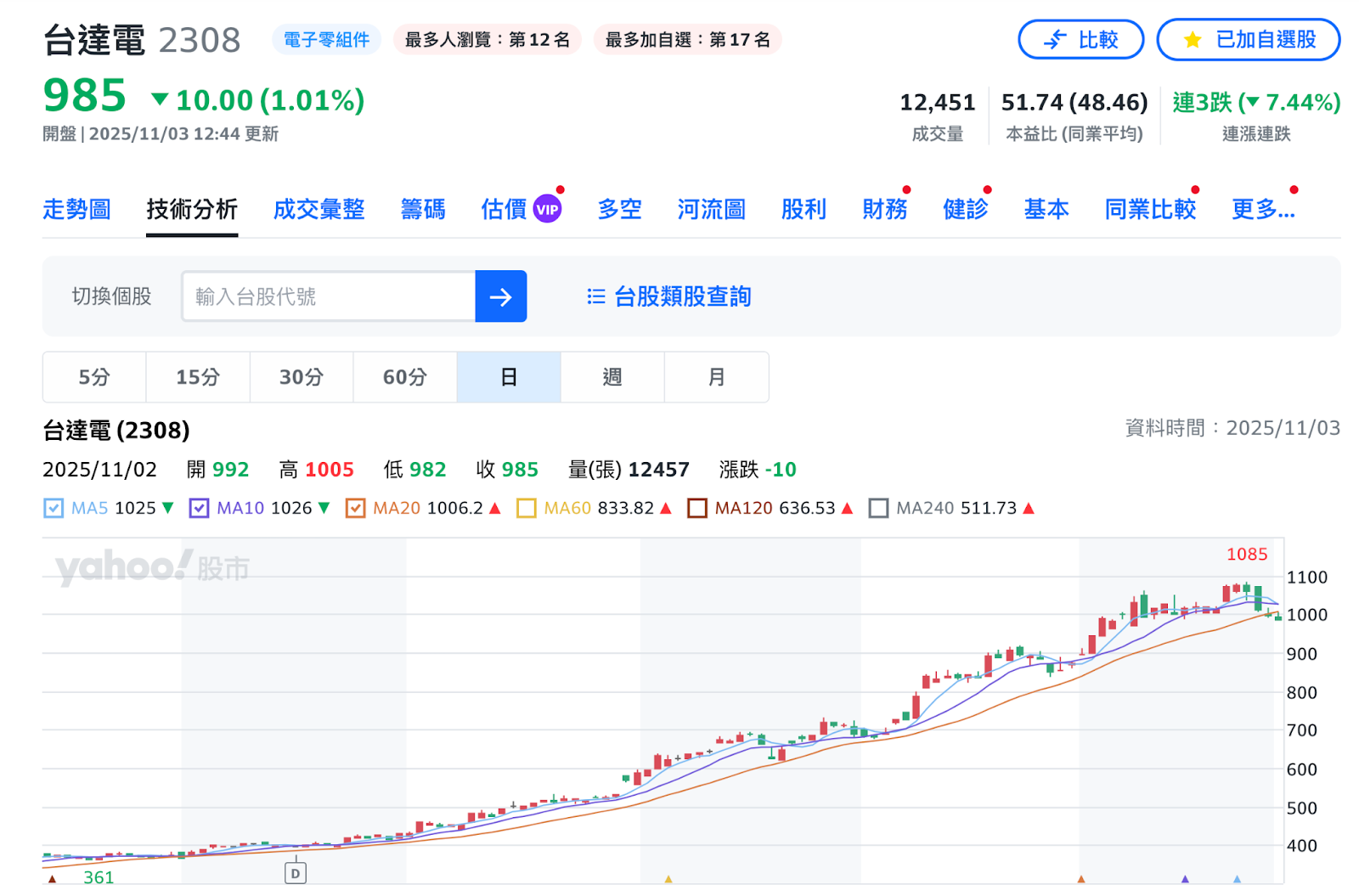1359x896 pixels.
Task: Expand the 更多... tab menu
Action: (x=1263, y=209)
